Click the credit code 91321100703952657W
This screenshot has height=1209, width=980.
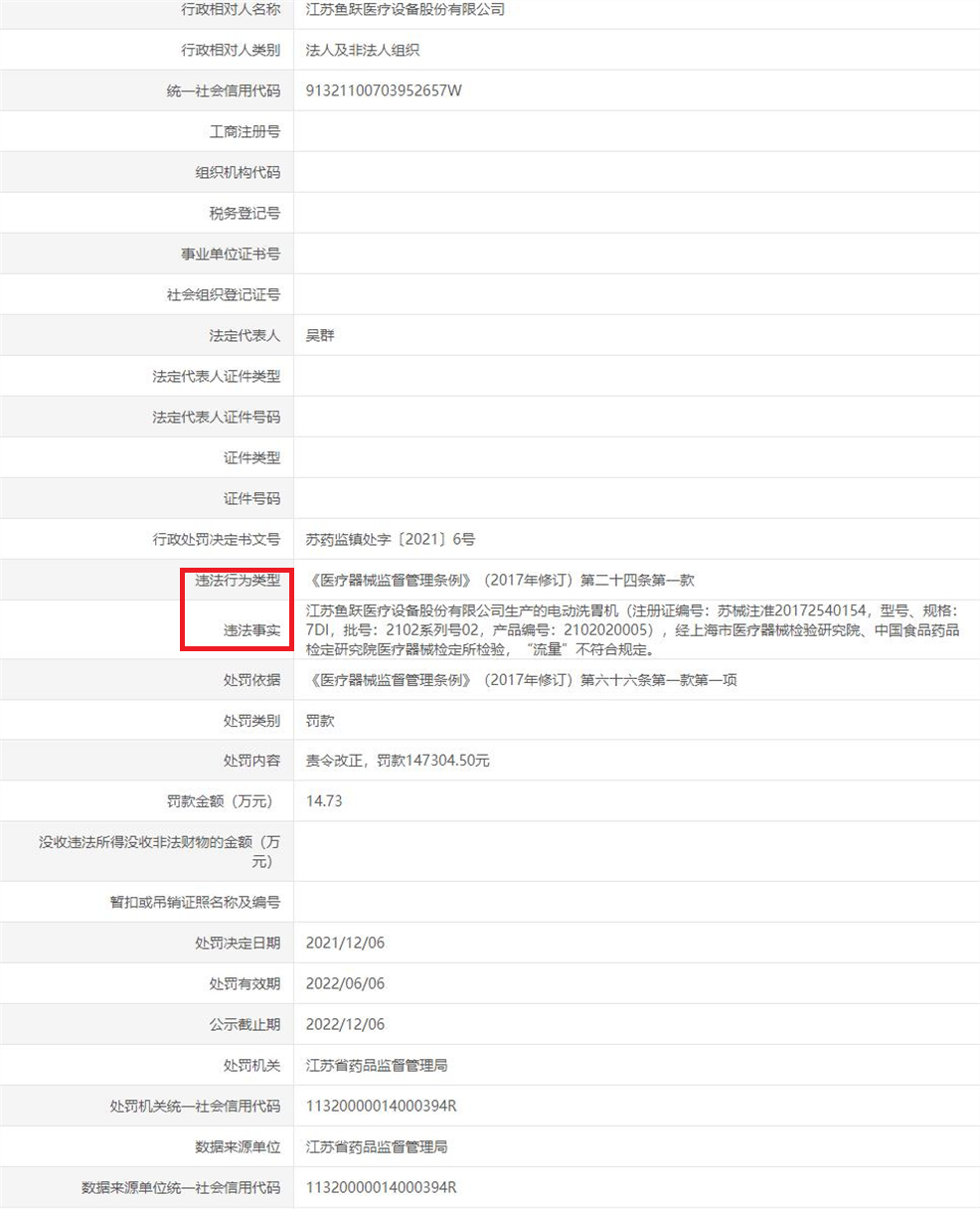(x=384, y=90)
